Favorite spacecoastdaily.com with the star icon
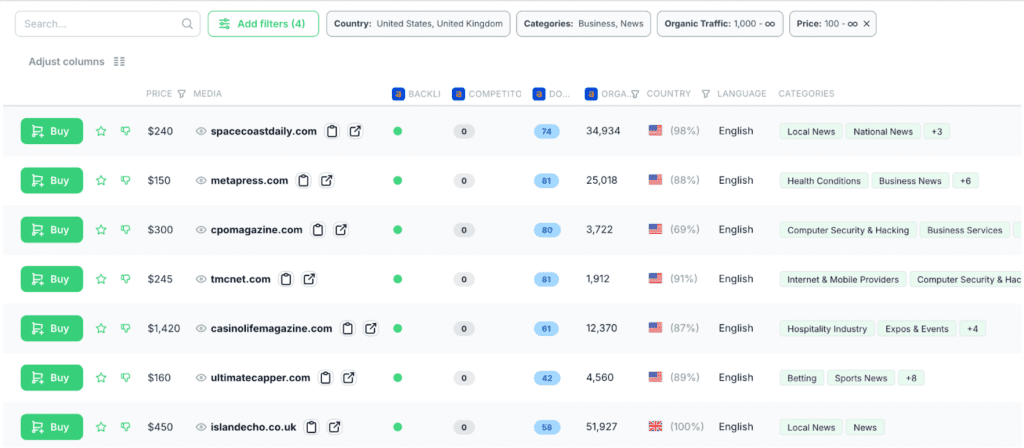This screenshot has width=1024, height=448. (x=101, y=131)
